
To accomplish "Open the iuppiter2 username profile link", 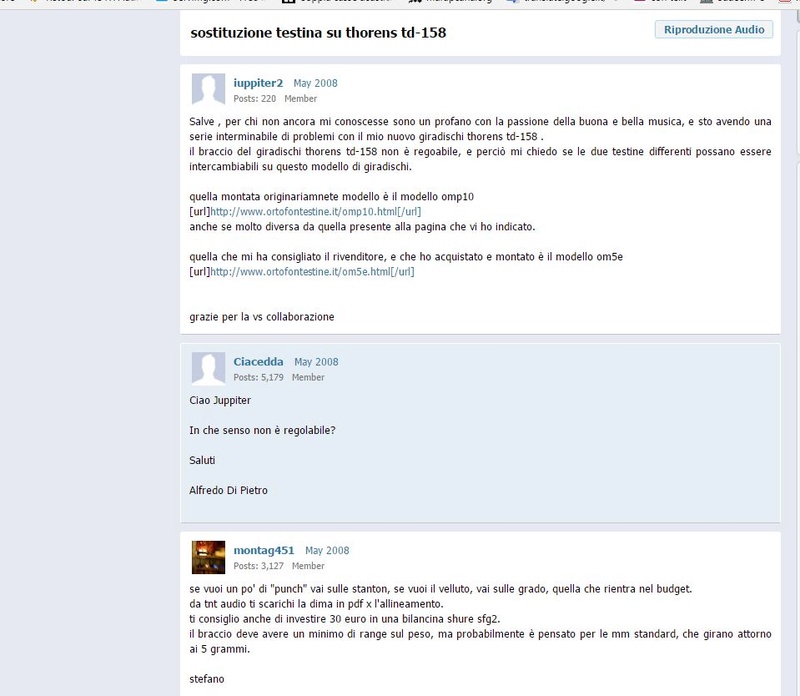I will pos(258,83).
